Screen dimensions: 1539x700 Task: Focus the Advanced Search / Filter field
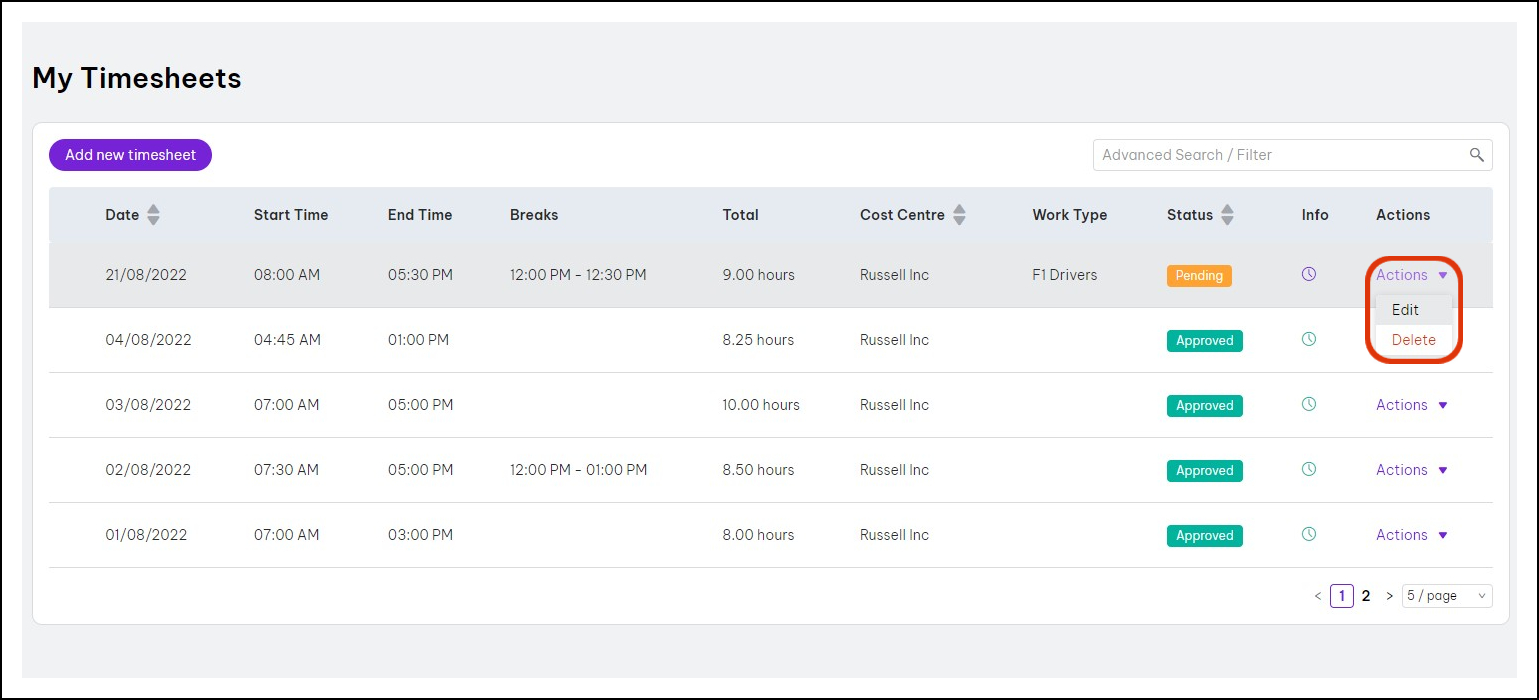pyautogui.click(x=1280, y=155)
